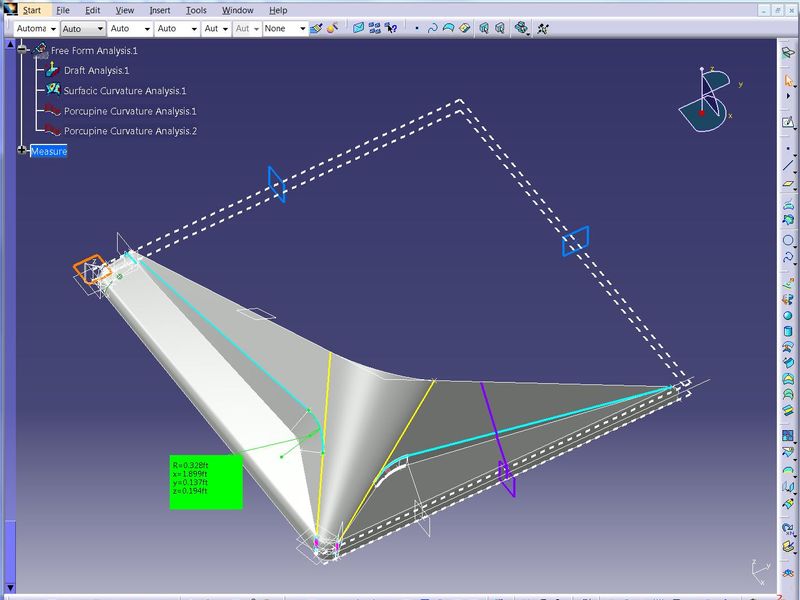Screen dimensions: 800x600
Task: Click the small axis triad at viewport bottom-right
Action: [760, 572]
